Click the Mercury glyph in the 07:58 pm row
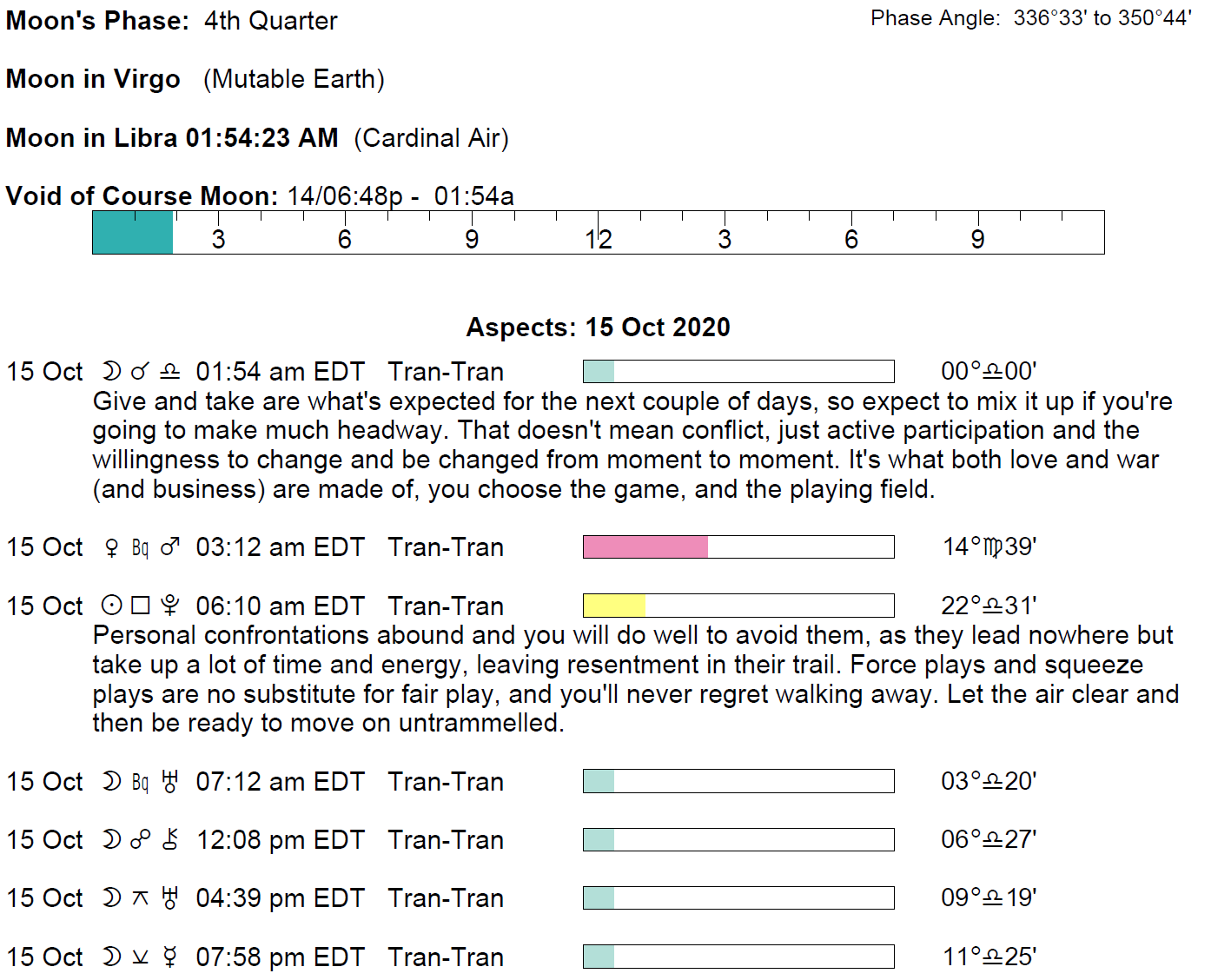Screen dimensions: 1231x980 170,957
